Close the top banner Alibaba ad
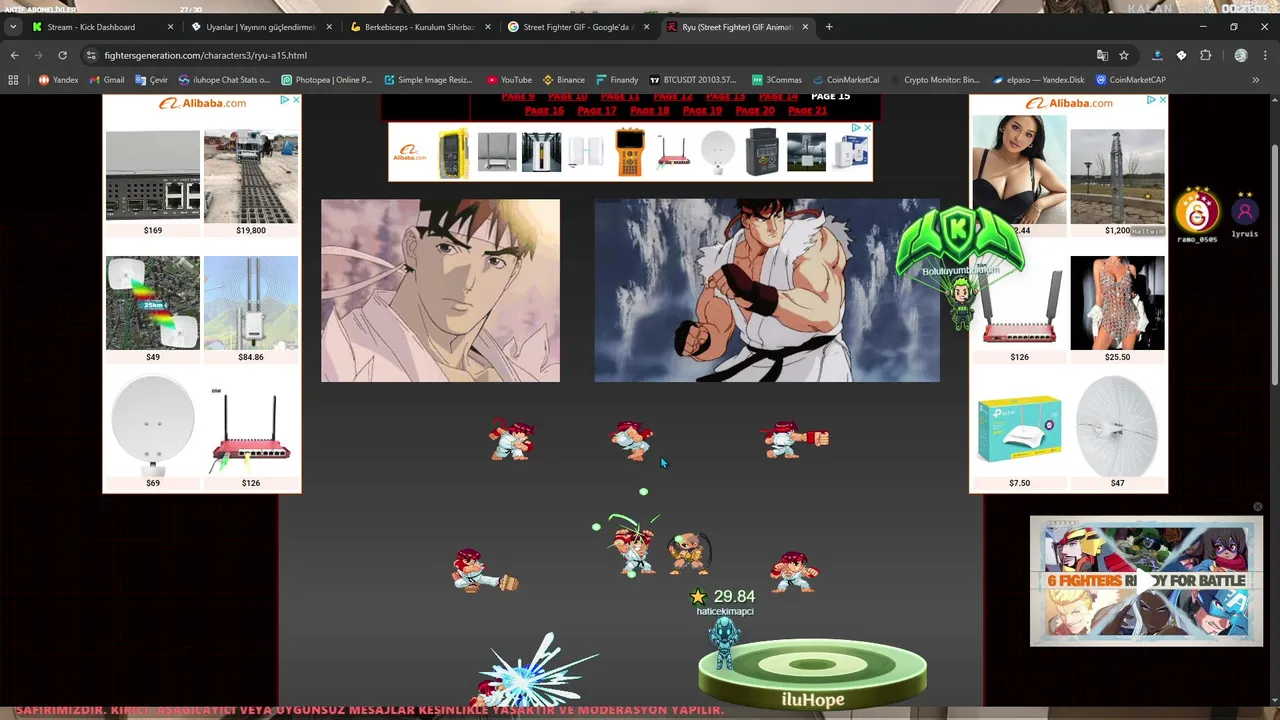 tap(867, 128)
